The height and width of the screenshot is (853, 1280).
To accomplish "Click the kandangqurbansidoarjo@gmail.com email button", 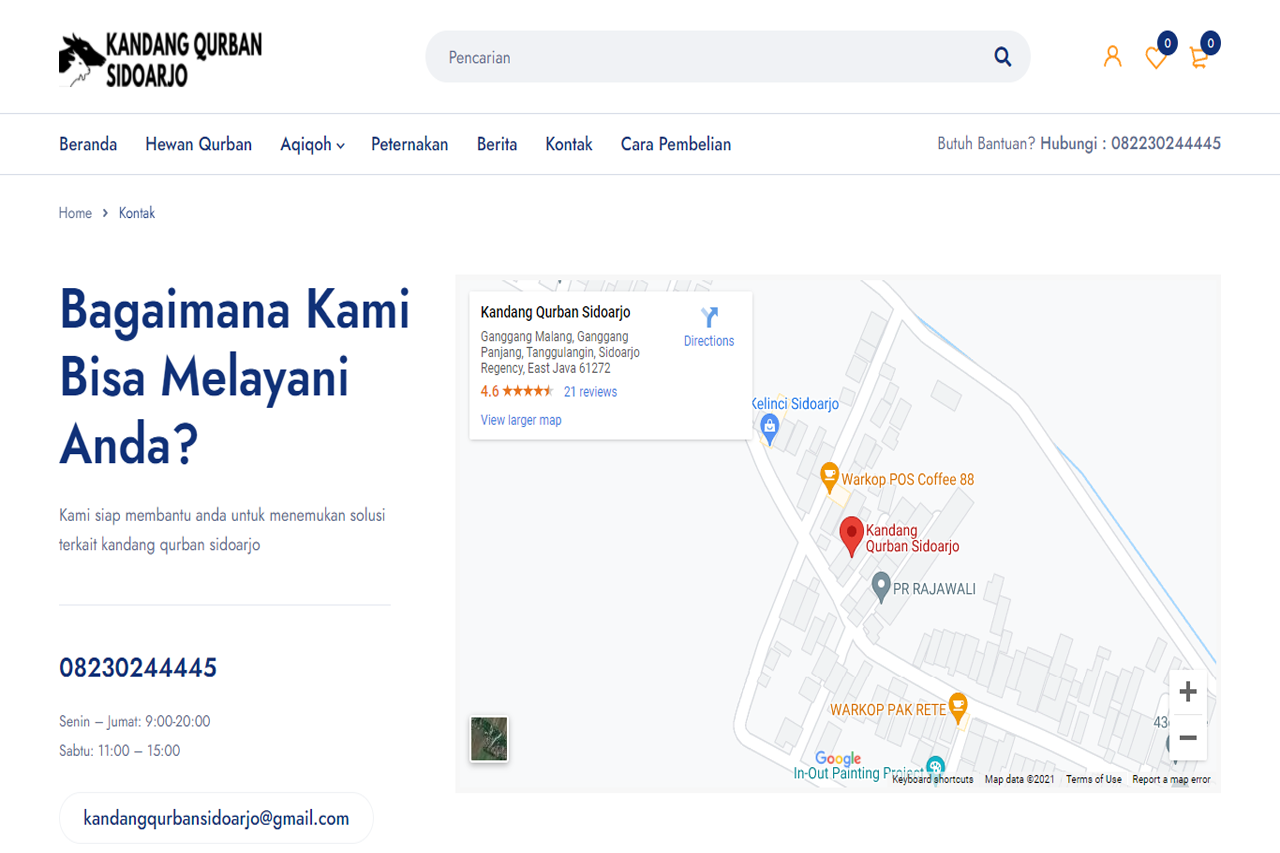I will click(x=216, y=818).
